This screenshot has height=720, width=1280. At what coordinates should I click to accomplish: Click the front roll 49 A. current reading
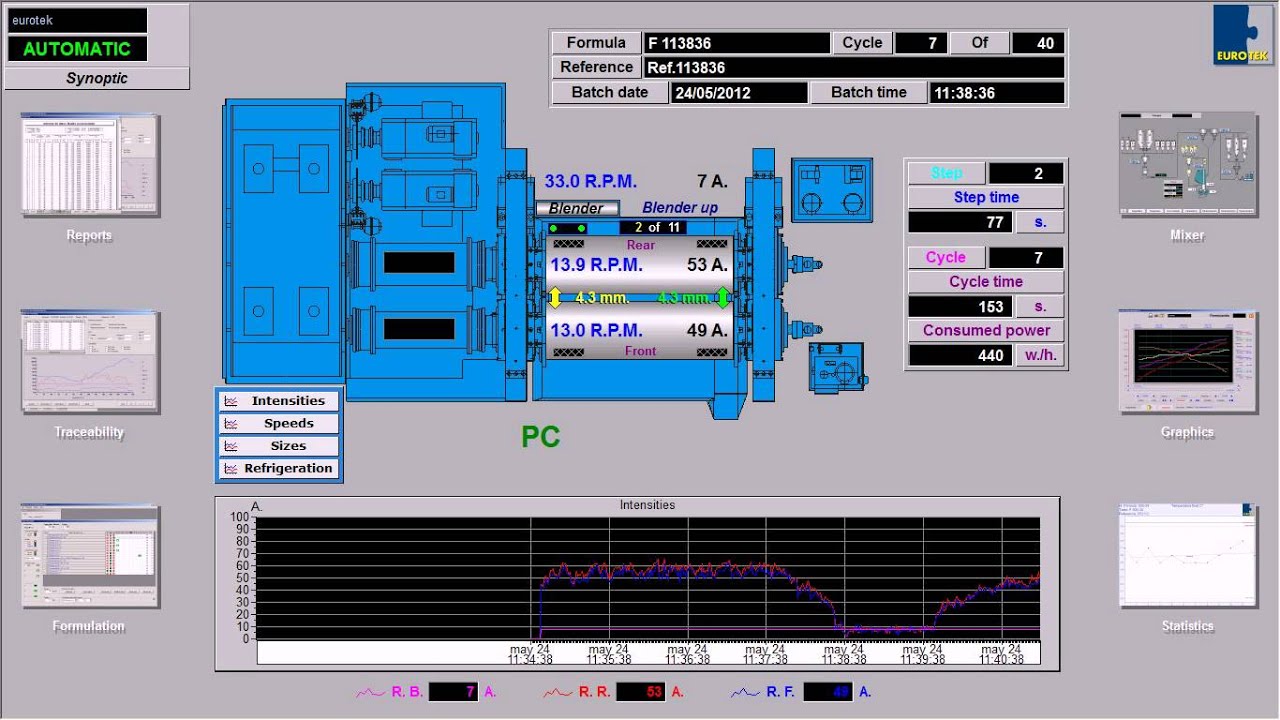(x=707, y=330)
